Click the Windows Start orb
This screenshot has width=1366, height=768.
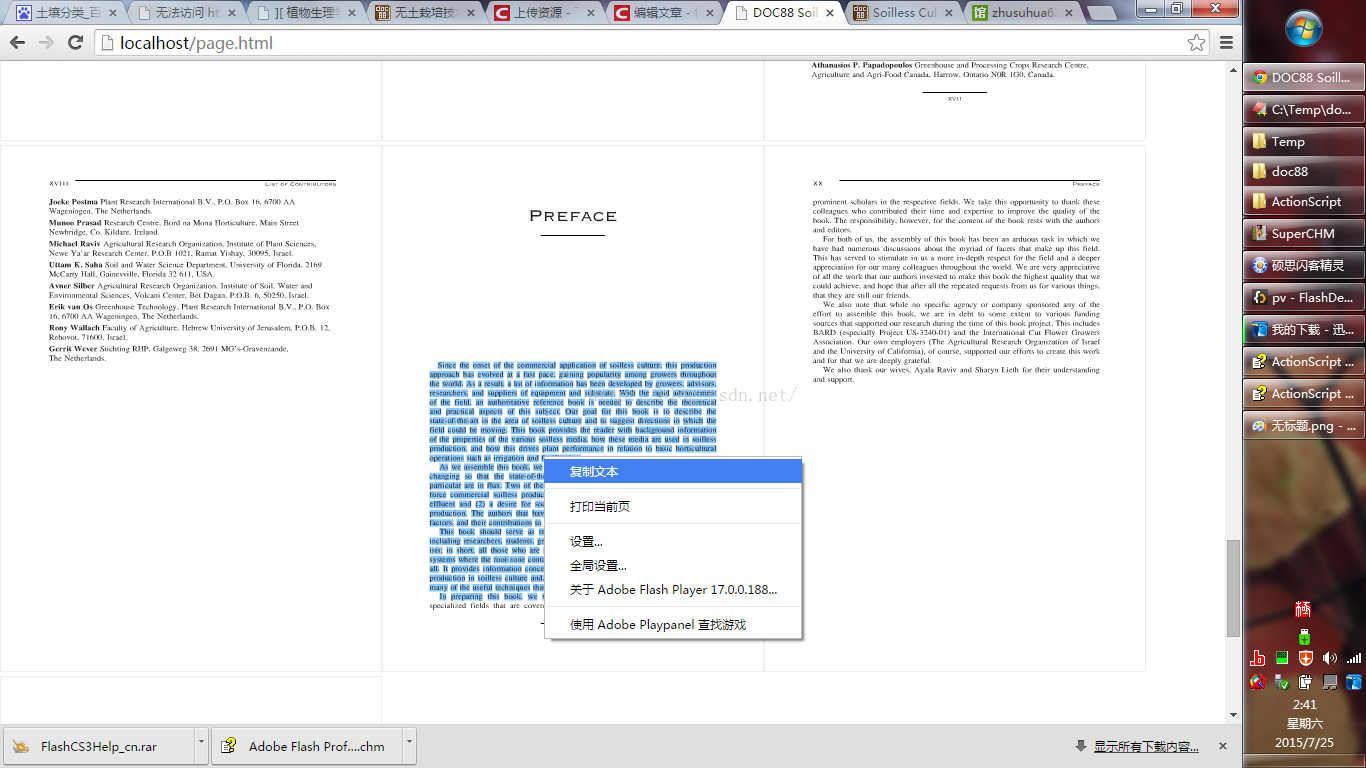point(1304,29)
